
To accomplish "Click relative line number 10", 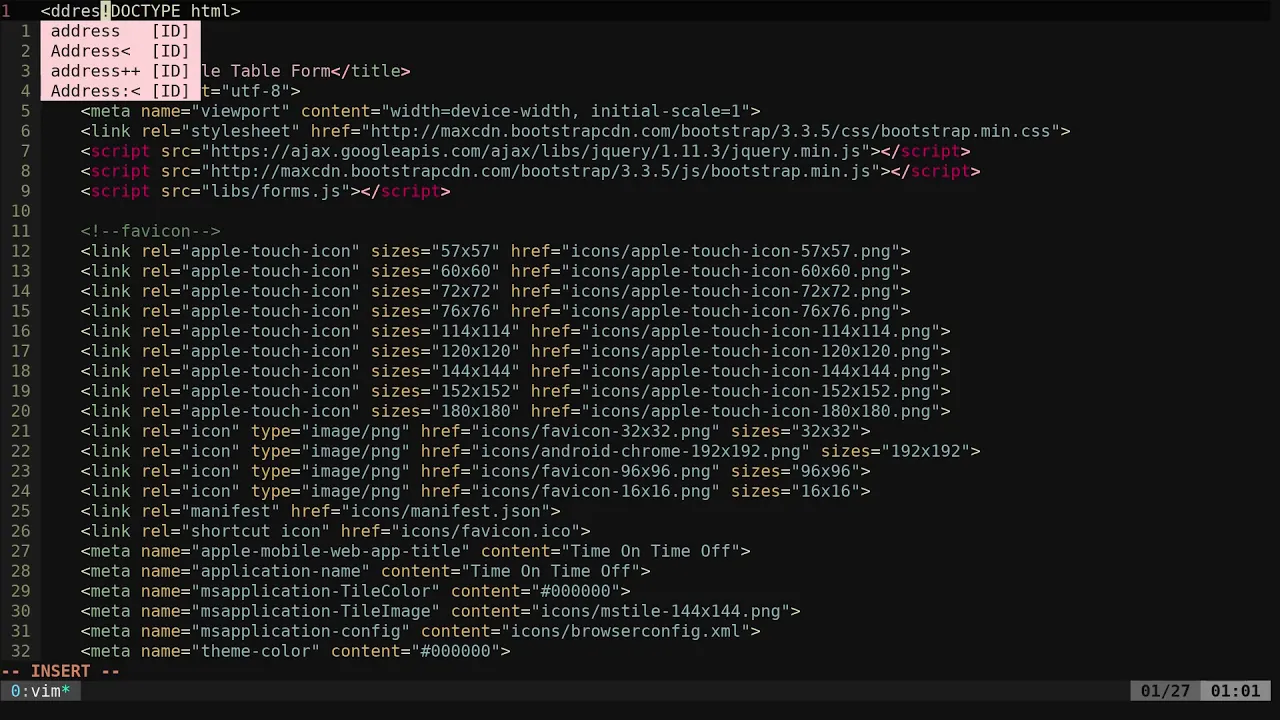I will point(21,211).
